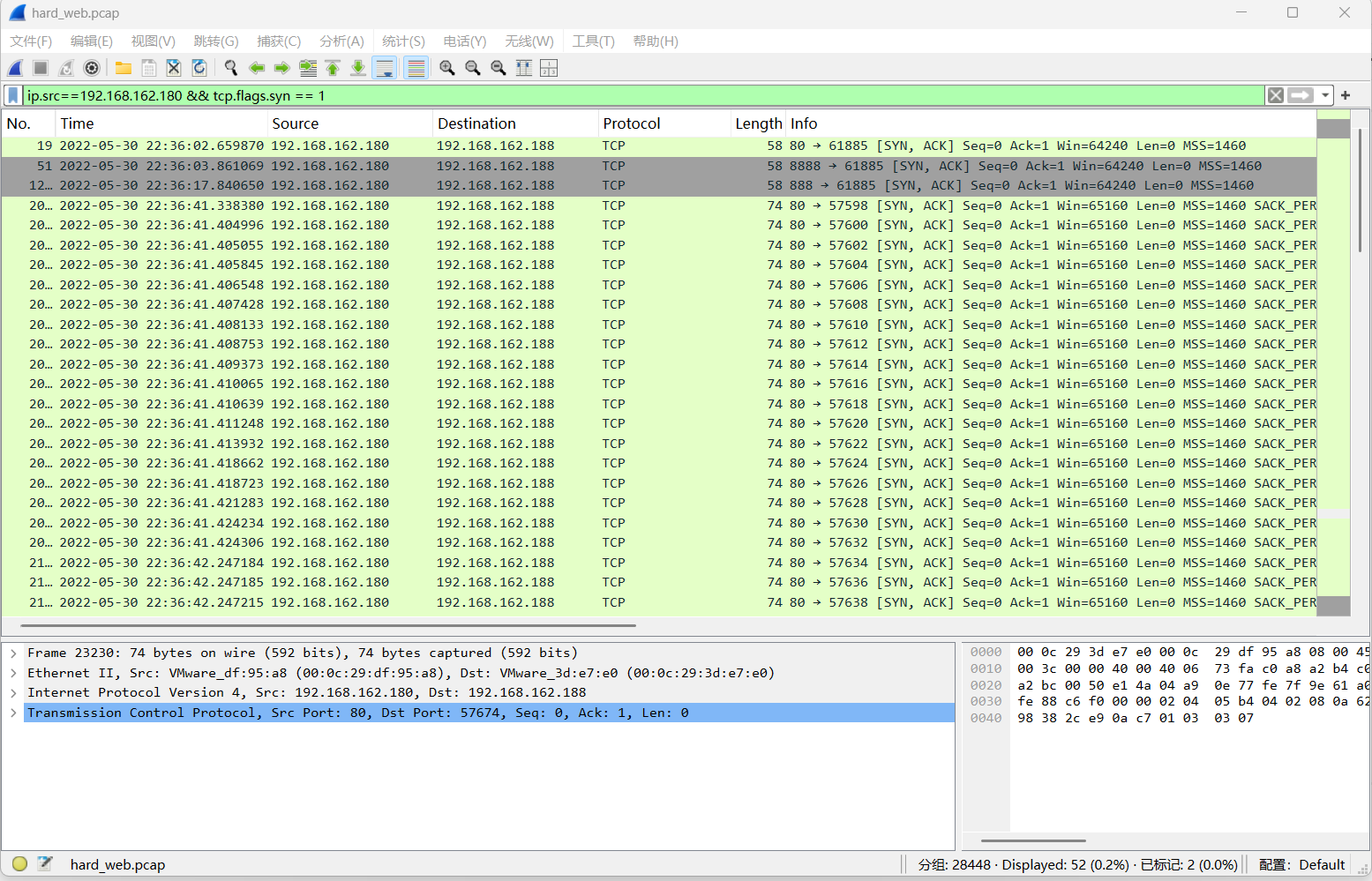Click the hex pane horizontal scrollbar
This screenshot has width=1372, height=881.
pyautogui.click(x=1033, y=840)
